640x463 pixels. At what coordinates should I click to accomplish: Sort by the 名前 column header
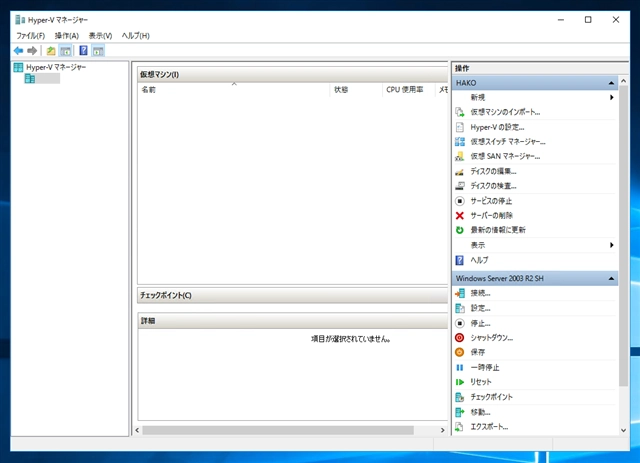(234, 90)
